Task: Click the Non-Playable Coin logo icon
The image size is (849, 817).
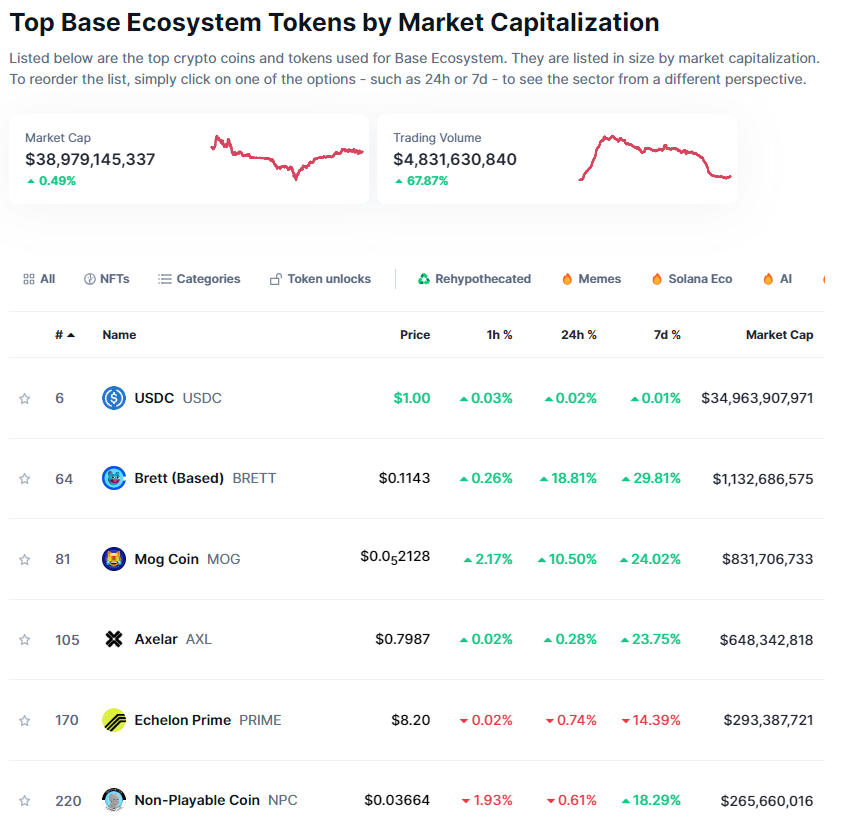Action: (x=114, y=800)
